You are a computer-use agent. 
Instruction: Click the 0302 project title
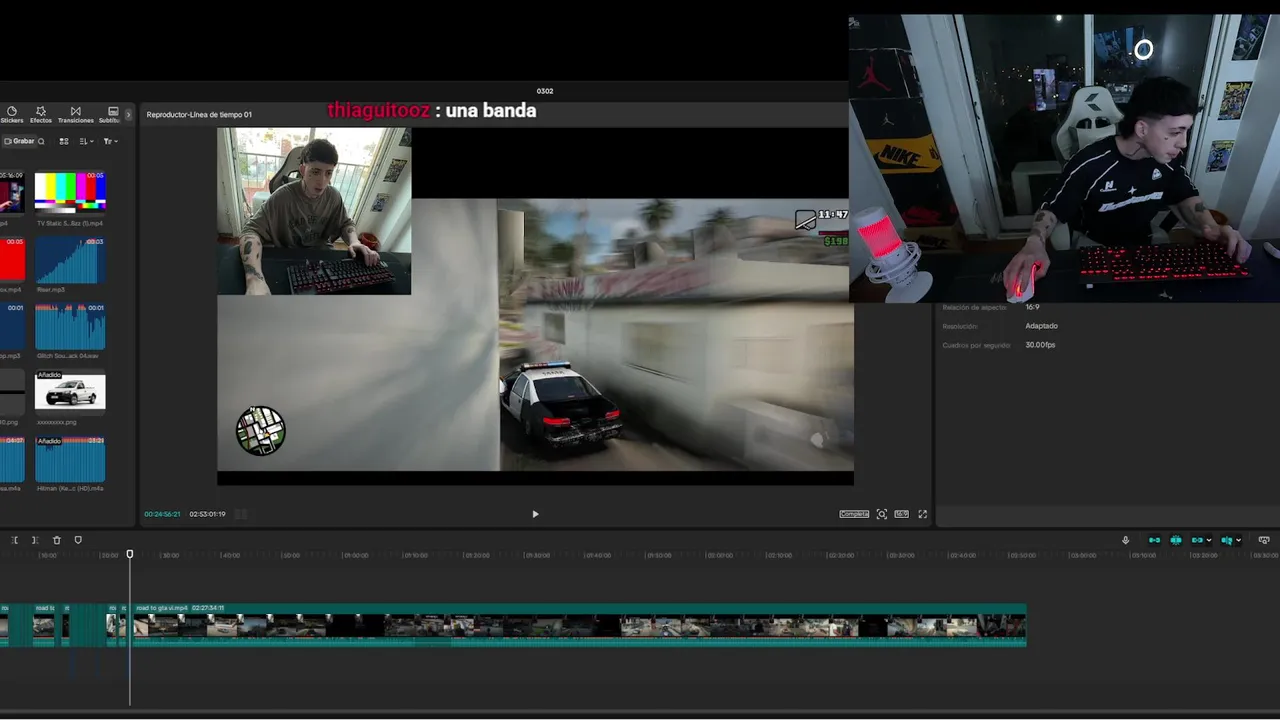tap(545, 91)
